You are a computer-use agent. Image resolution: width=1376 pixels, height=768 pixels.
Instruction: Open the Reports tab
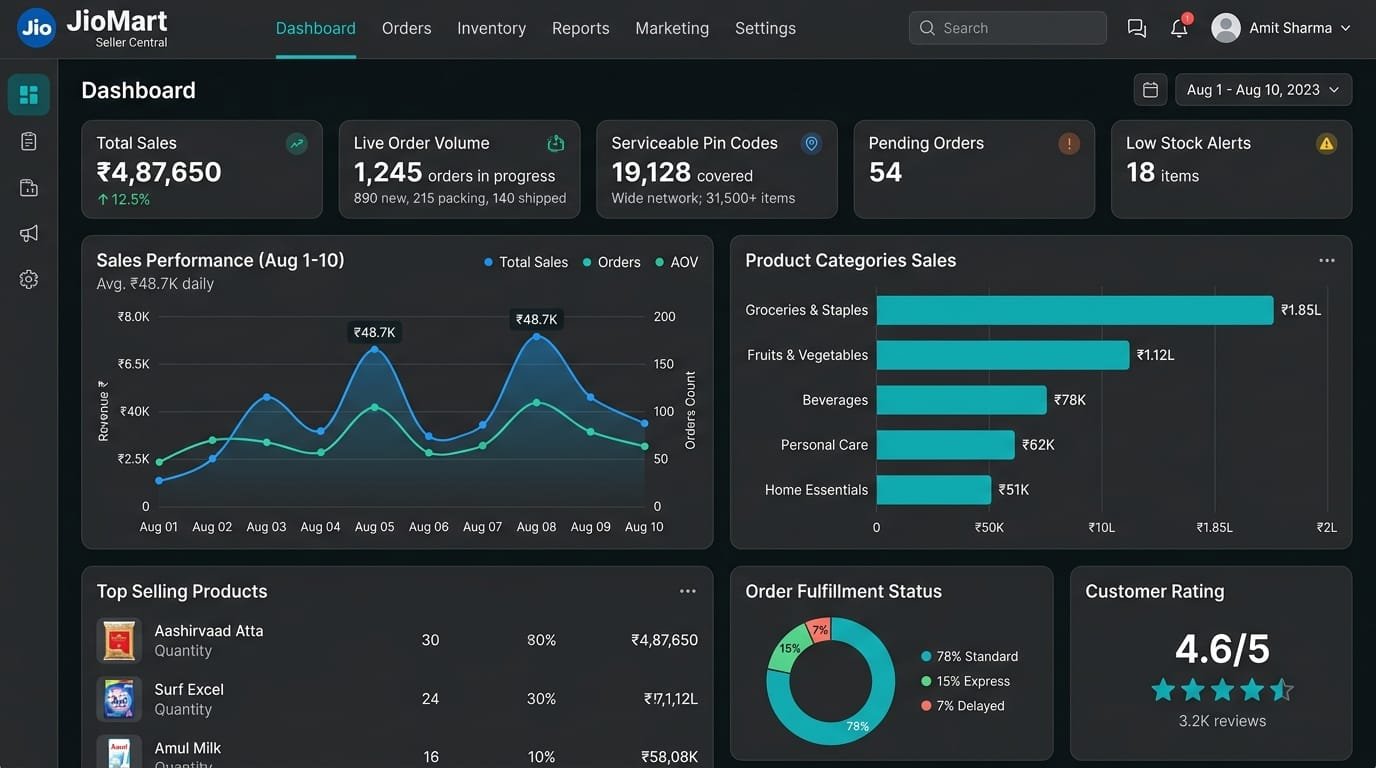(x=581, y=28)
